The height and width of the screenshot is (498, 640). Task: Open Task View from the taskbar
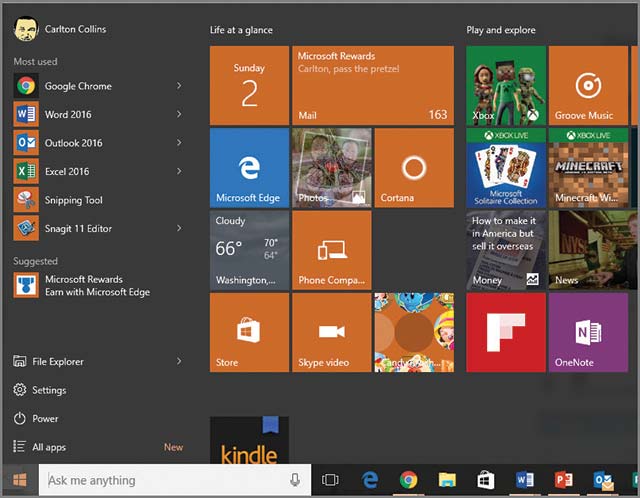[331, 480]
